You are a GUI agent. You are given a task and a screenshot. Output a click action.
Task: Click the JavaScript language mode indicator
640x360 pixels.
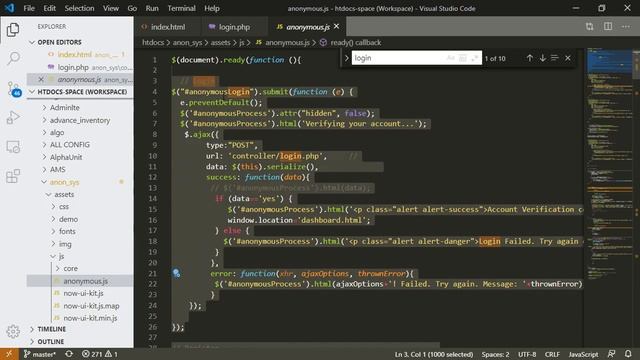pos(583,354)
